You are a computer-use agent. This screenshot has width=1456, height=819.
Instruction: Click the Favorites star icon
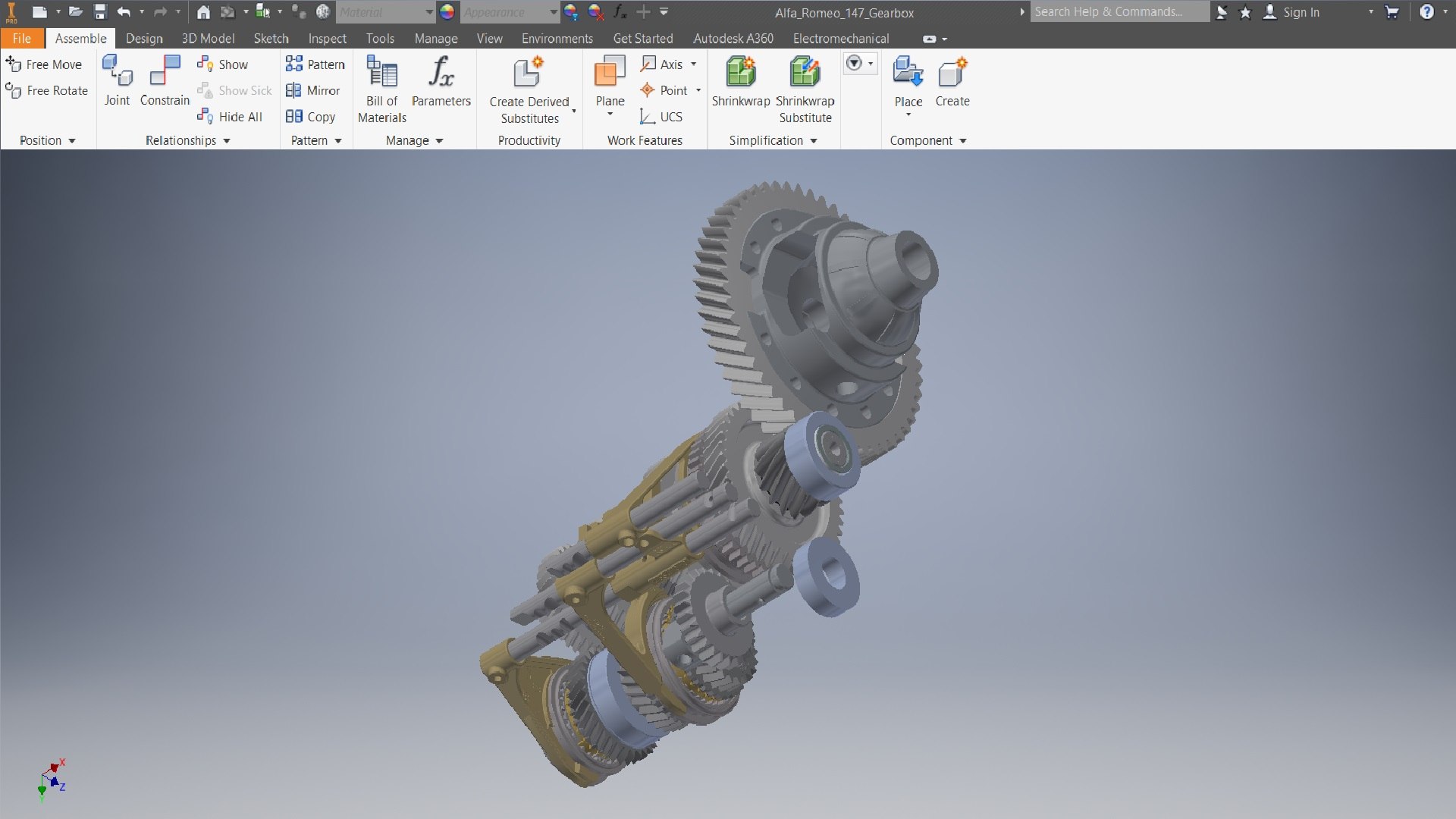(x=1245, y=12)
